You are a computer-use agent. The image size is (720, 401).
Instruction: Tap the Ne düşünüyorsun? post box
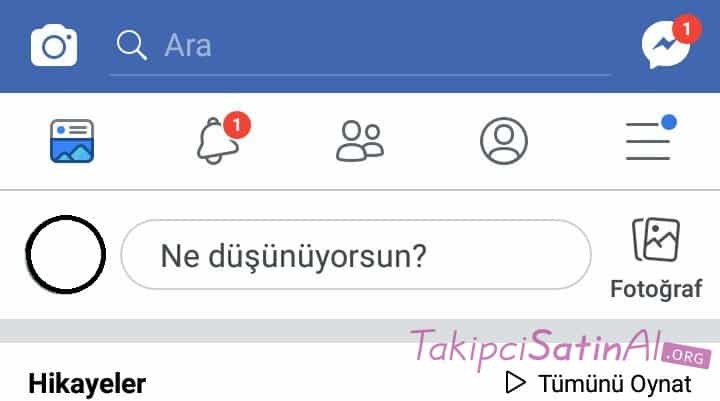356,255
